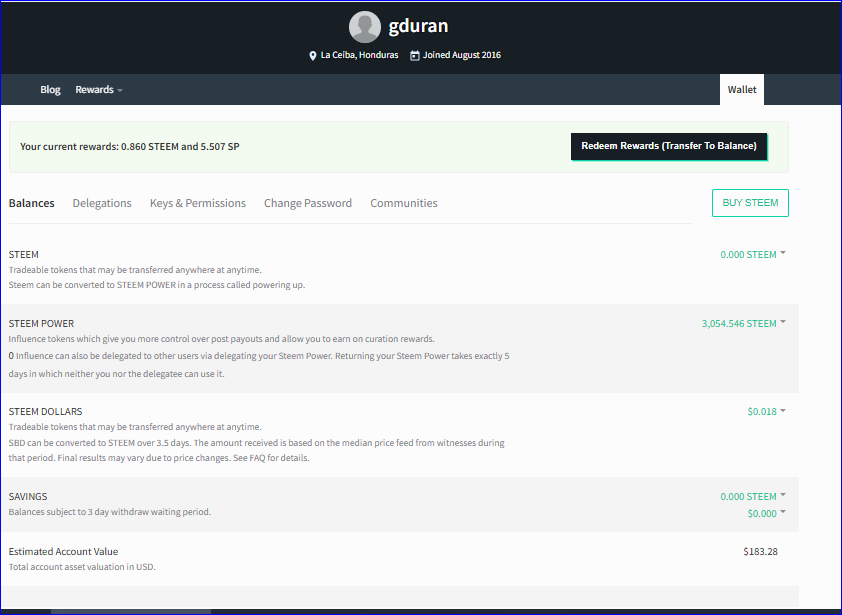The height and width of the screenshot is (615, 842).
Task: Click the gduran profile avatar
Action: click(x=365, y=27)
